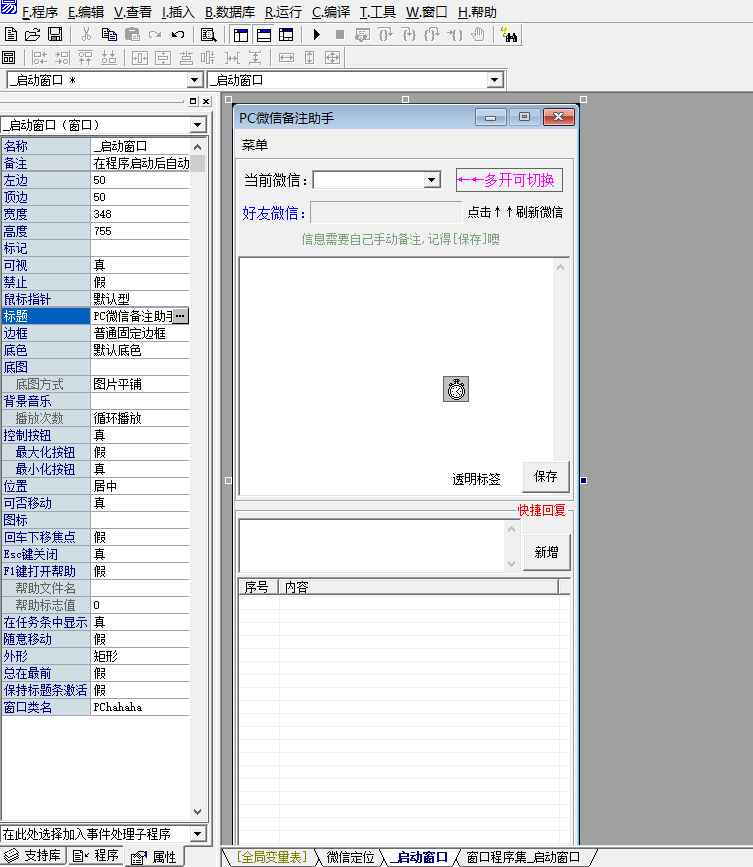The height and width of the screenshot is (867, 753).
Task: Run the program with the play icon
Action: click(317, 34)
